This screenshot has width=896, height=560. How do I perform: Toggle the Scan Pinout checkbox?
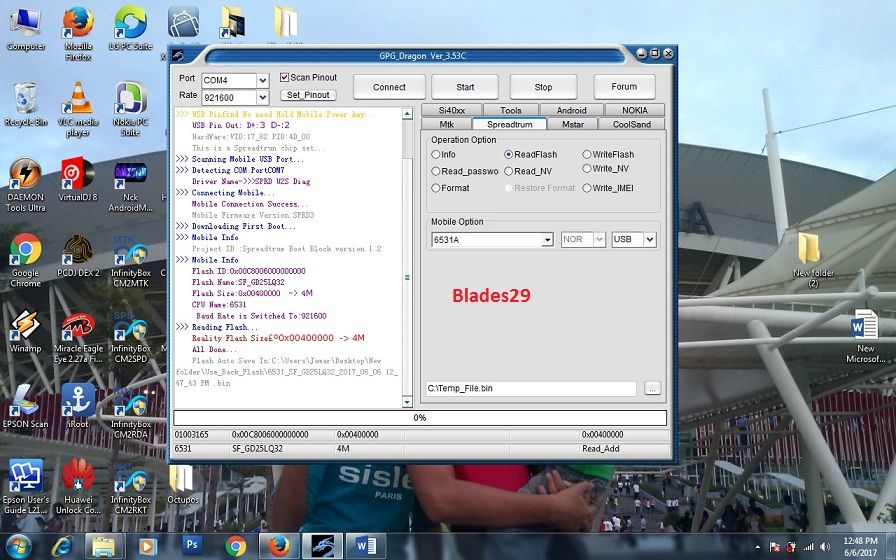pos(285,78)
